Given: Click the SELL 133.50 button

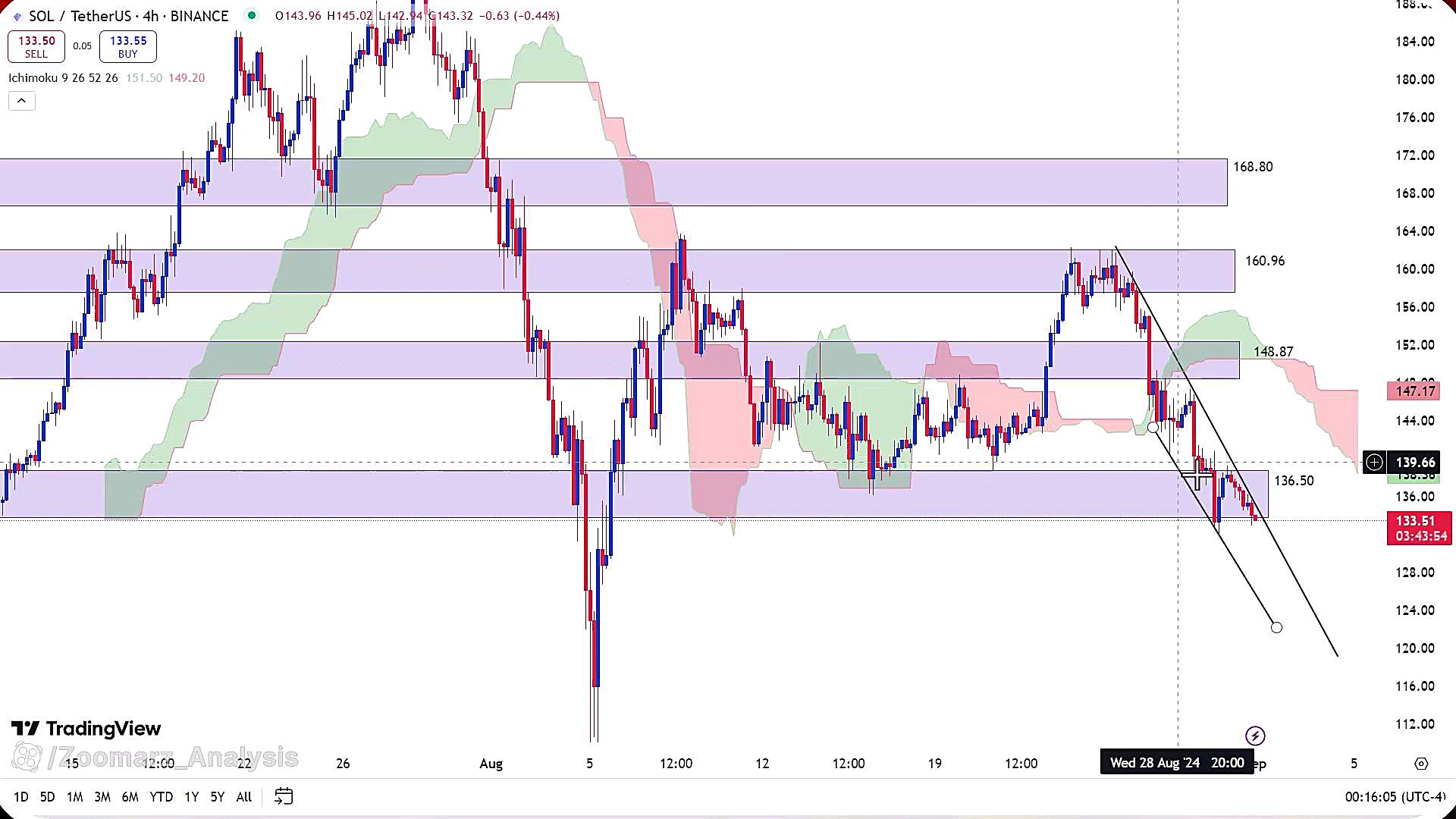Looking at the screenshot, I should [x=36, y=47].
